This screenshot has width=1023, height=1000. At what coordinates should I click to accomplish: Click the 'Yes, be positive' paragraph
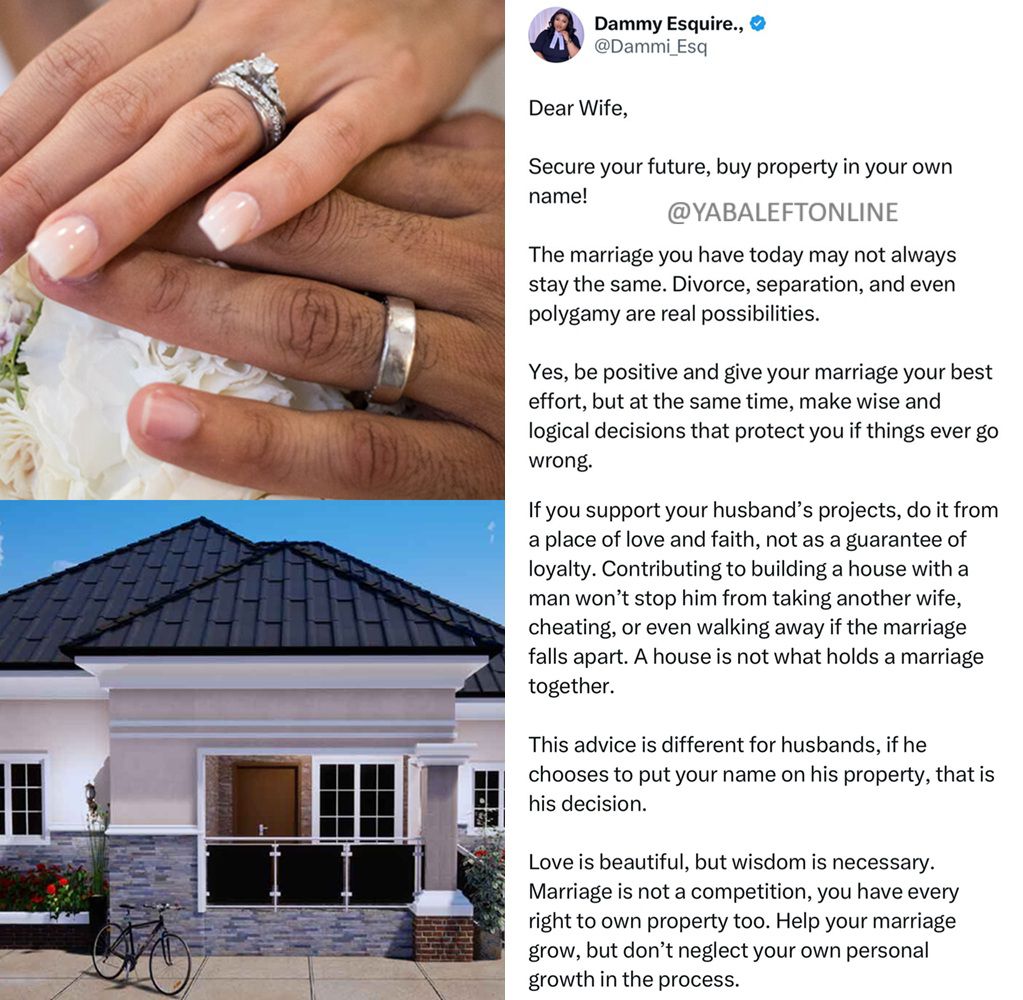click(763, 416)
